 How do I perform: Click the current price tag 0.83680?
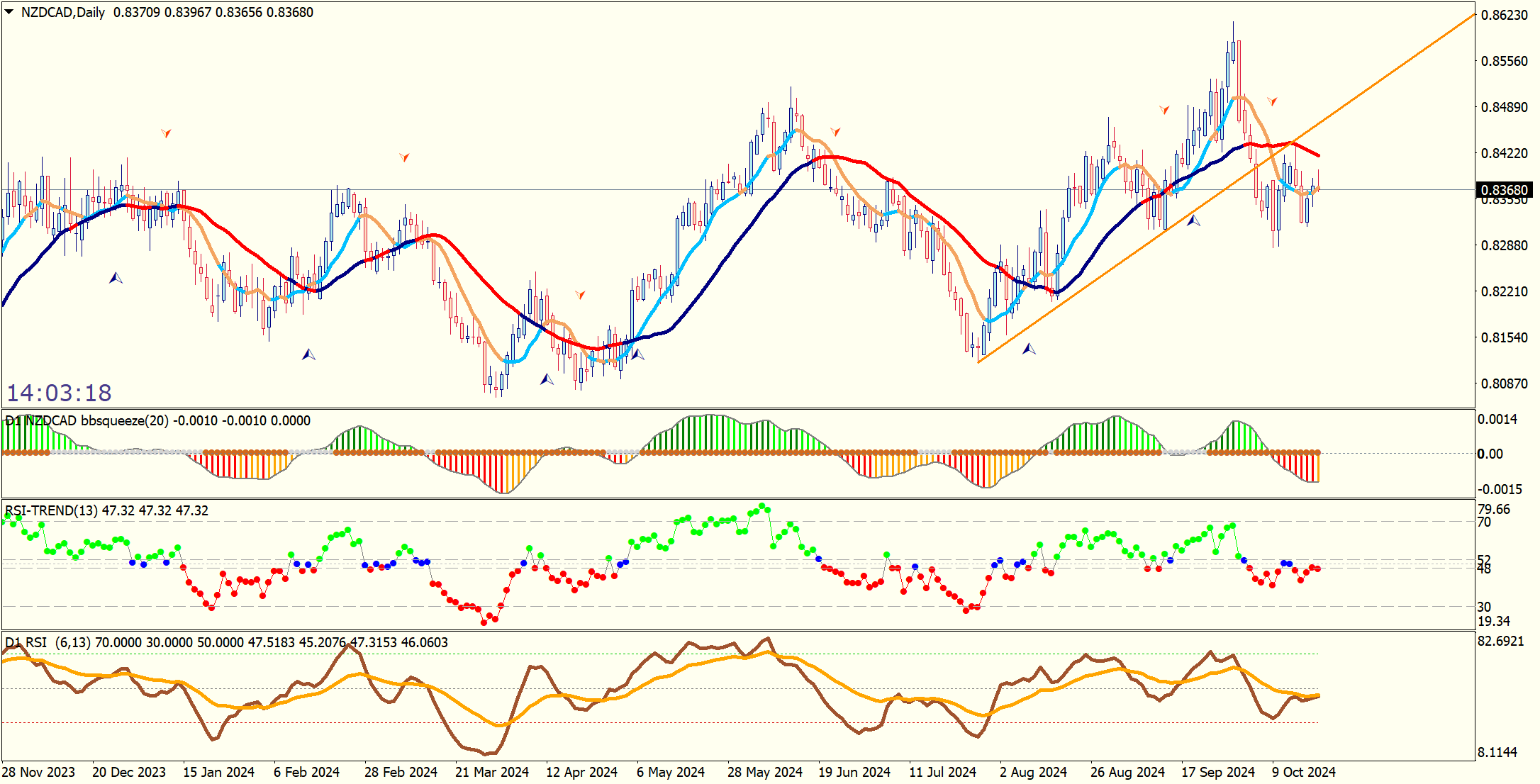click(x=1505, y=190)
